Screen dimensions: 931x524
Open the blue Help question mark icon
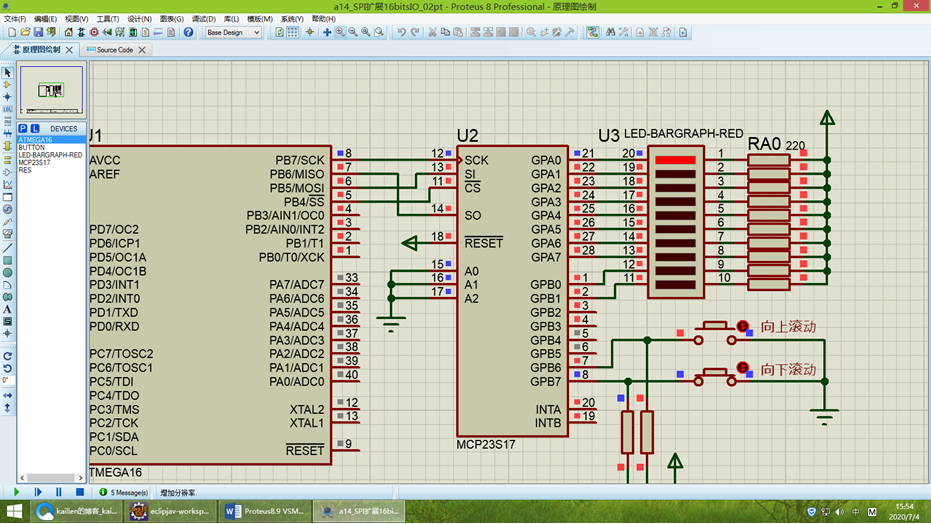(188, 33)
